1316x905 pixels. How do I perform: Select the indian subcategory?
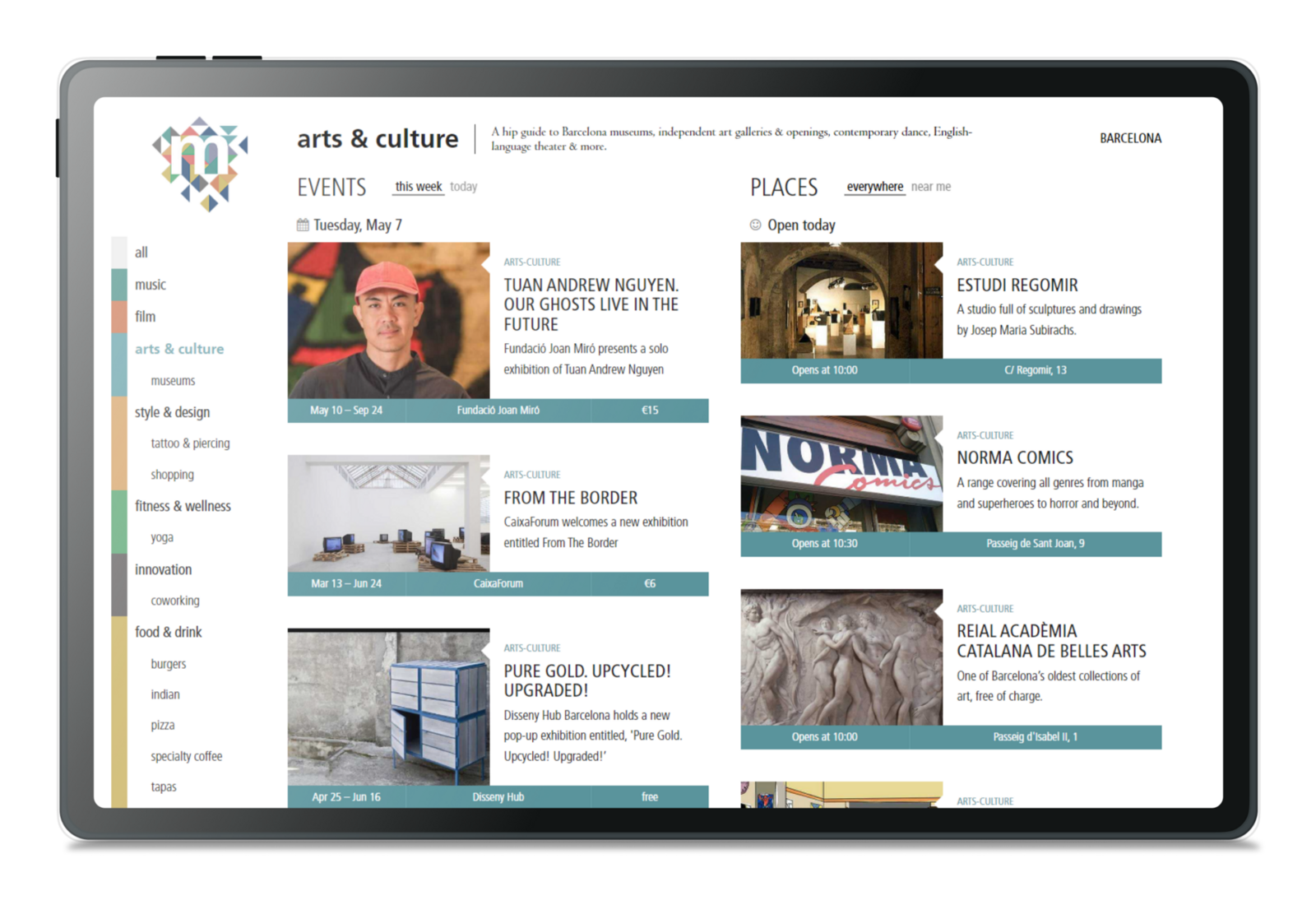click(165, 694)
